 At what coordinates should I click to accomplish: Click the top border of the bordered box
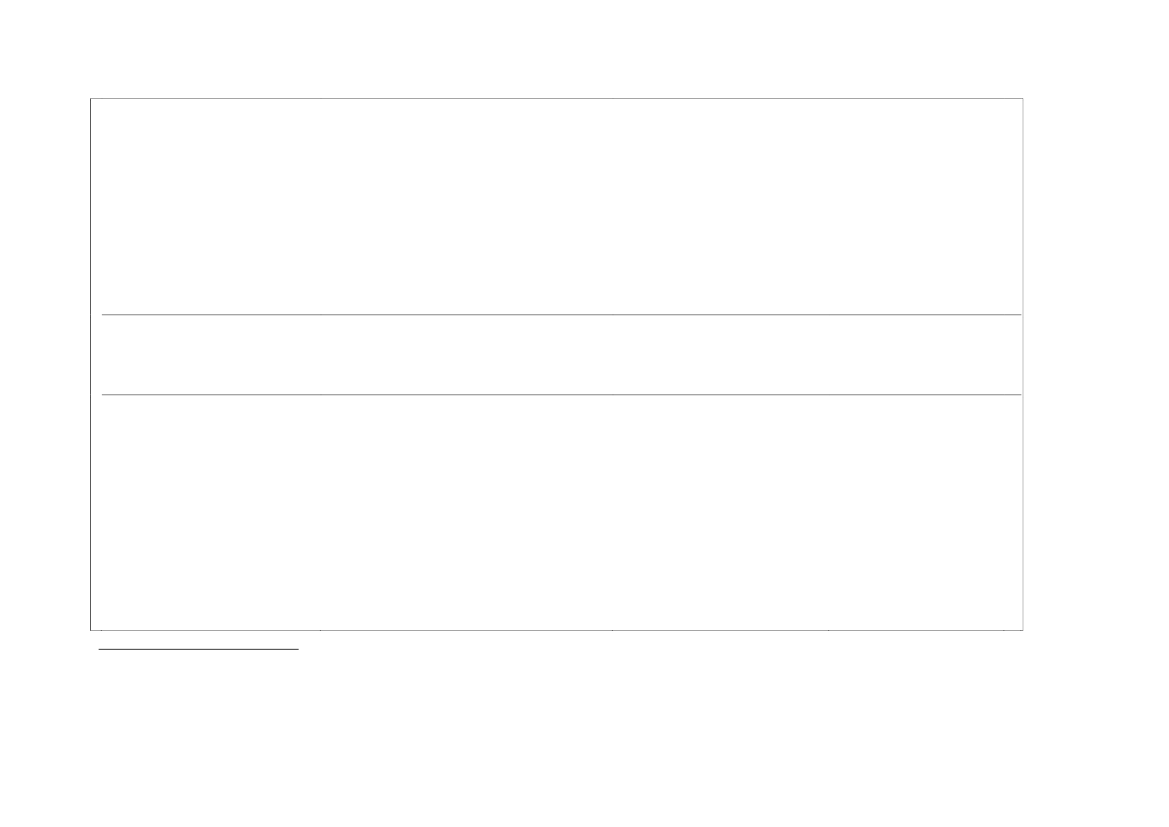(x=556, y=98)
